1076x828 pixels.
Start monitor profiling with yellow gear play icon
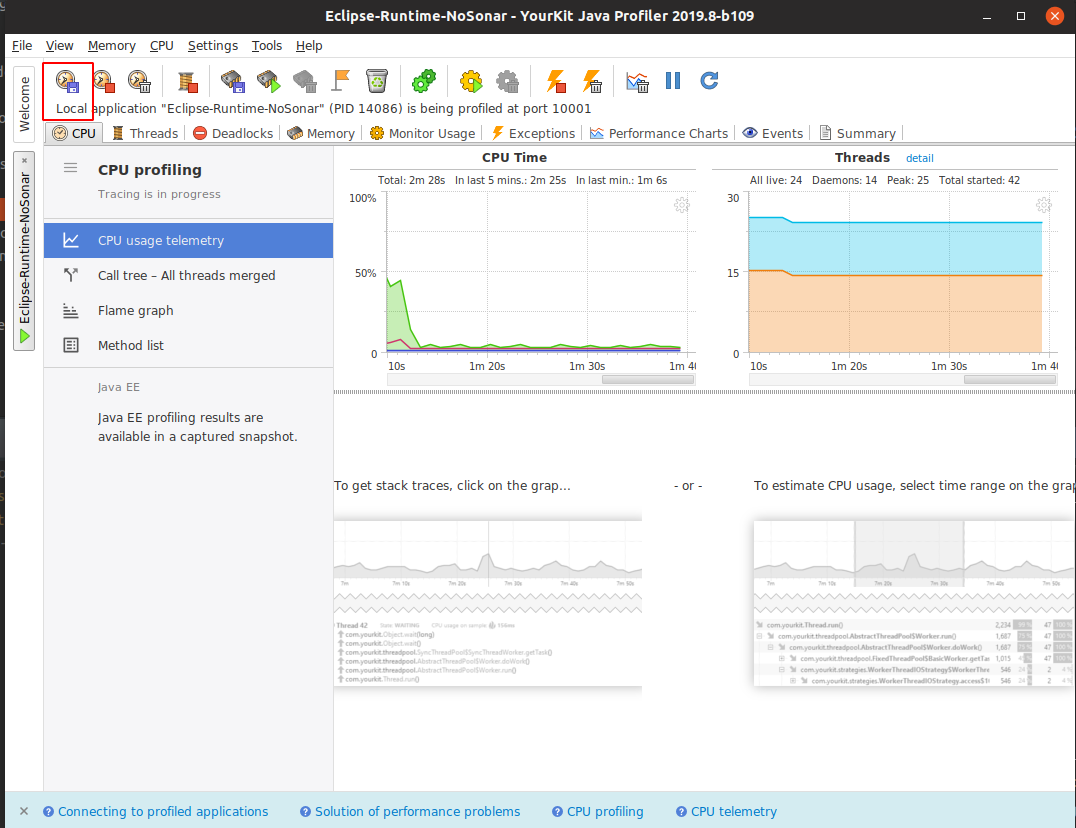[471, 81]
